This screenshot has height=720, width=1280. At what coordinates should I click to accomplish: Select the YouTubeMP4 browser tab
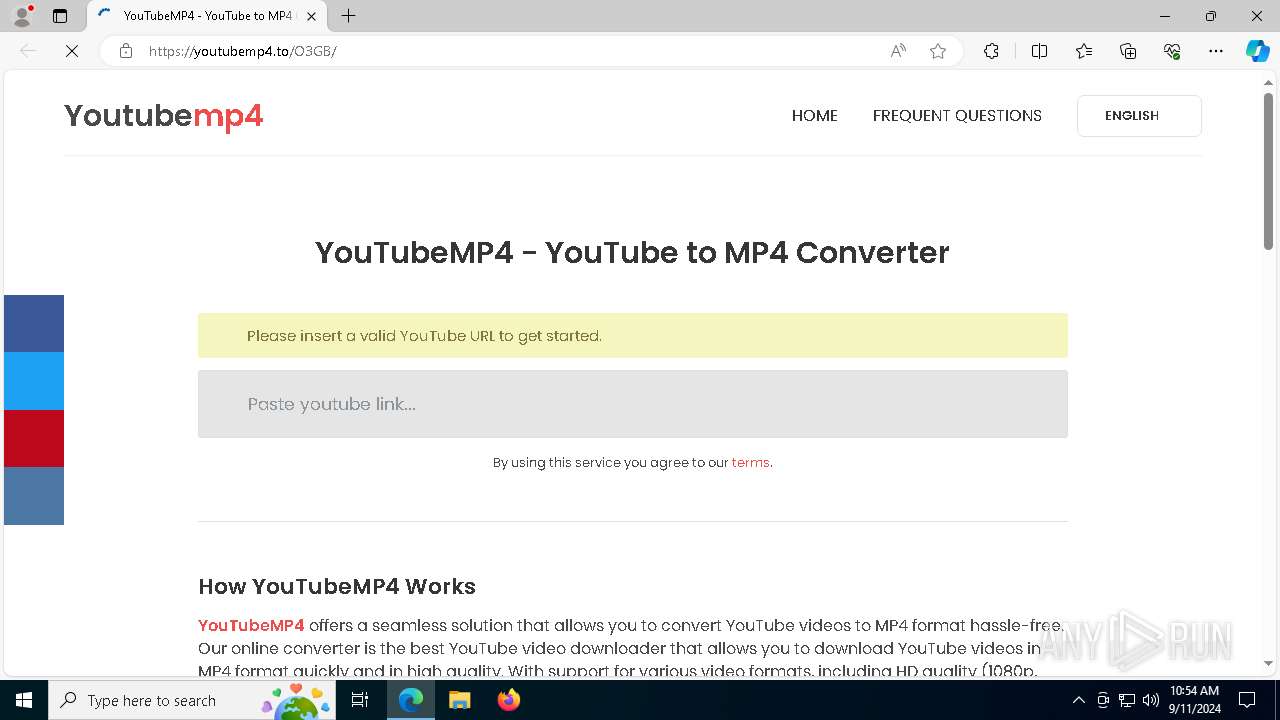pyautogui.click(x=207, y=16)
